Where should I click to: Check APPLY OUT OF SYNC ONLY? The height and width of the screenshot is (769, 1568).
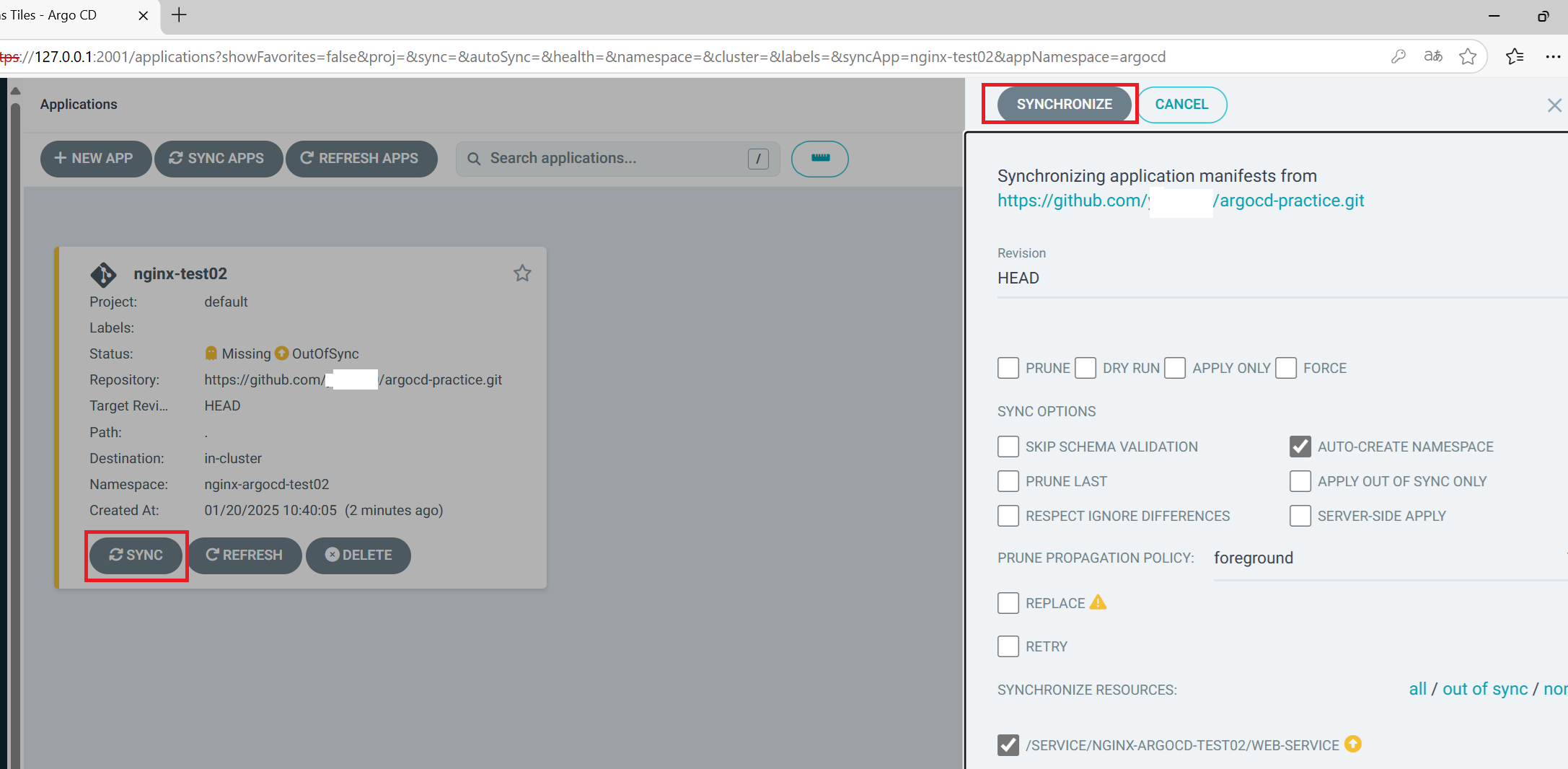pos(1300,481)
